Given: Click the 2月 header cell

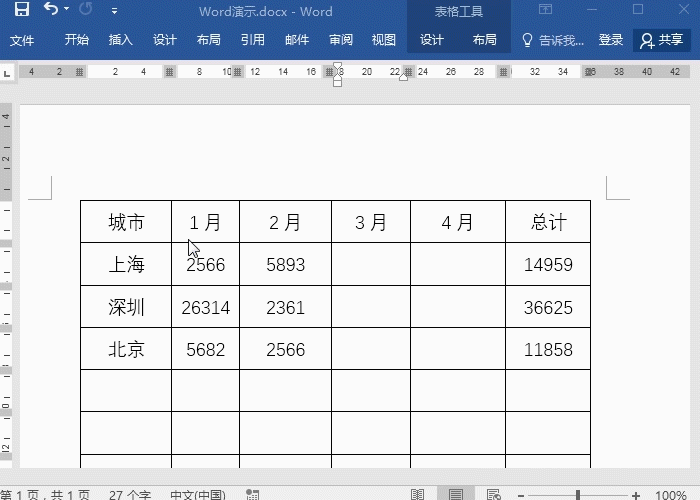Looking at the screenshot, I should tap(285, 222).
